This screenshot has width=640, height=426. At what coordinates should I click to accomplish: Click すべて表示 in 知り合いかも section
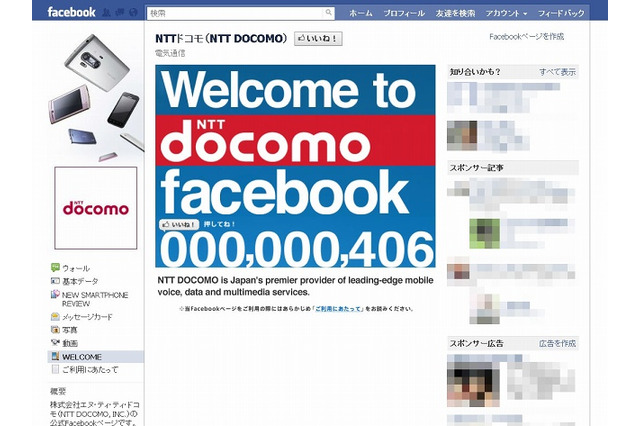tap(557, 72)
